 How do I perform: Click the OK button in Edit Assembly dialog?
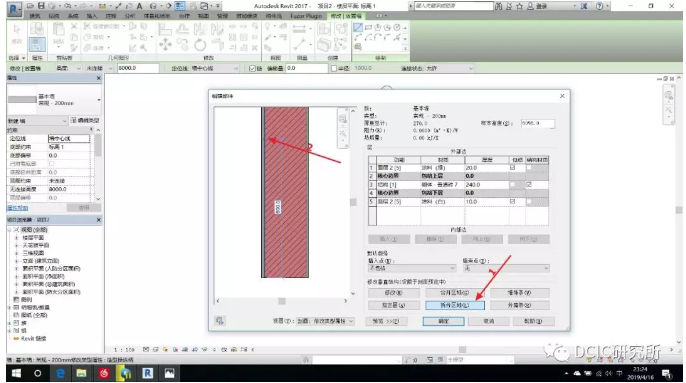click(444, 321)
